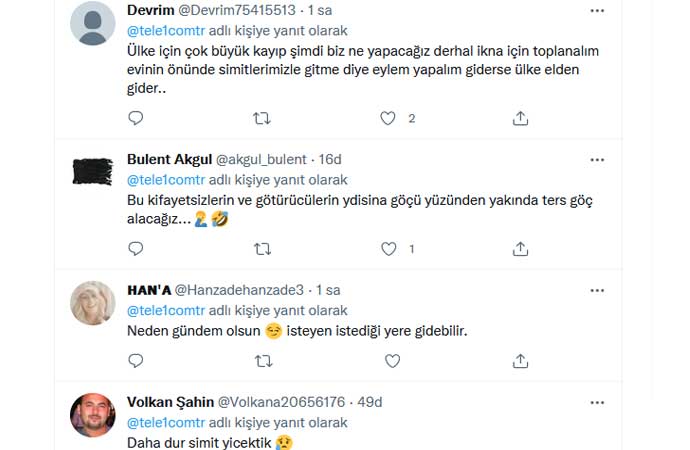Open @tele1comtr mention in Devrim's reply
Screen dimensions: 690x450
tap(163, 30)
